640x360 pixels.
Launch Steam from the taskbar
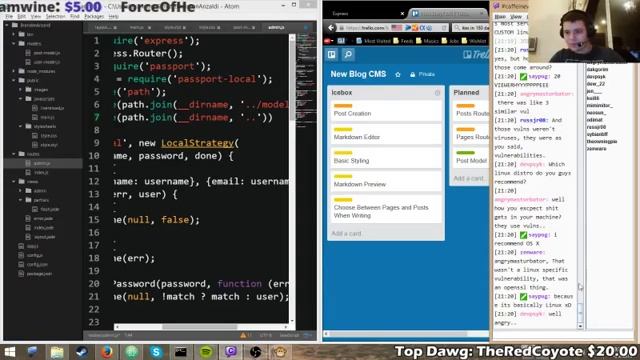point(82,351)
